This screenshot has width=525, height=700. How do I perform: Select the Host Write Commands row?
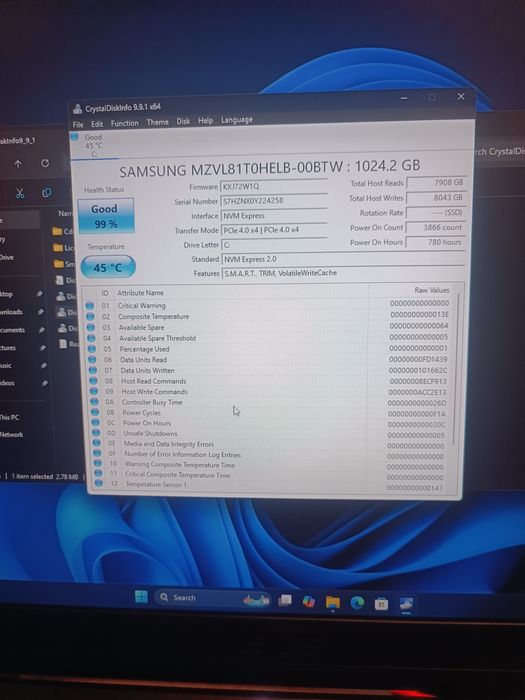(271, 392)
